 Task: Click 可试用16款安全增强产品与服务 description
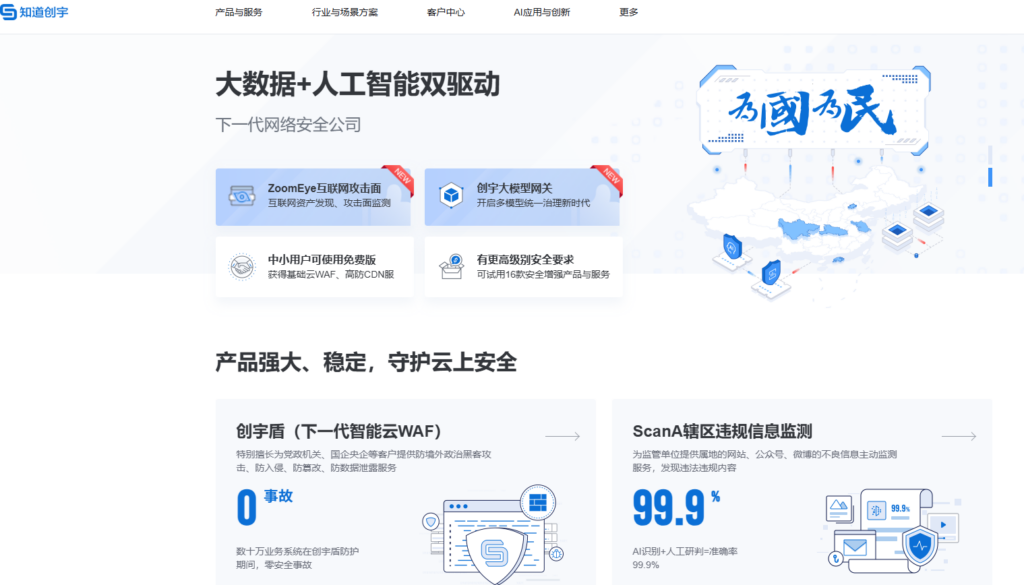point(543,274)
